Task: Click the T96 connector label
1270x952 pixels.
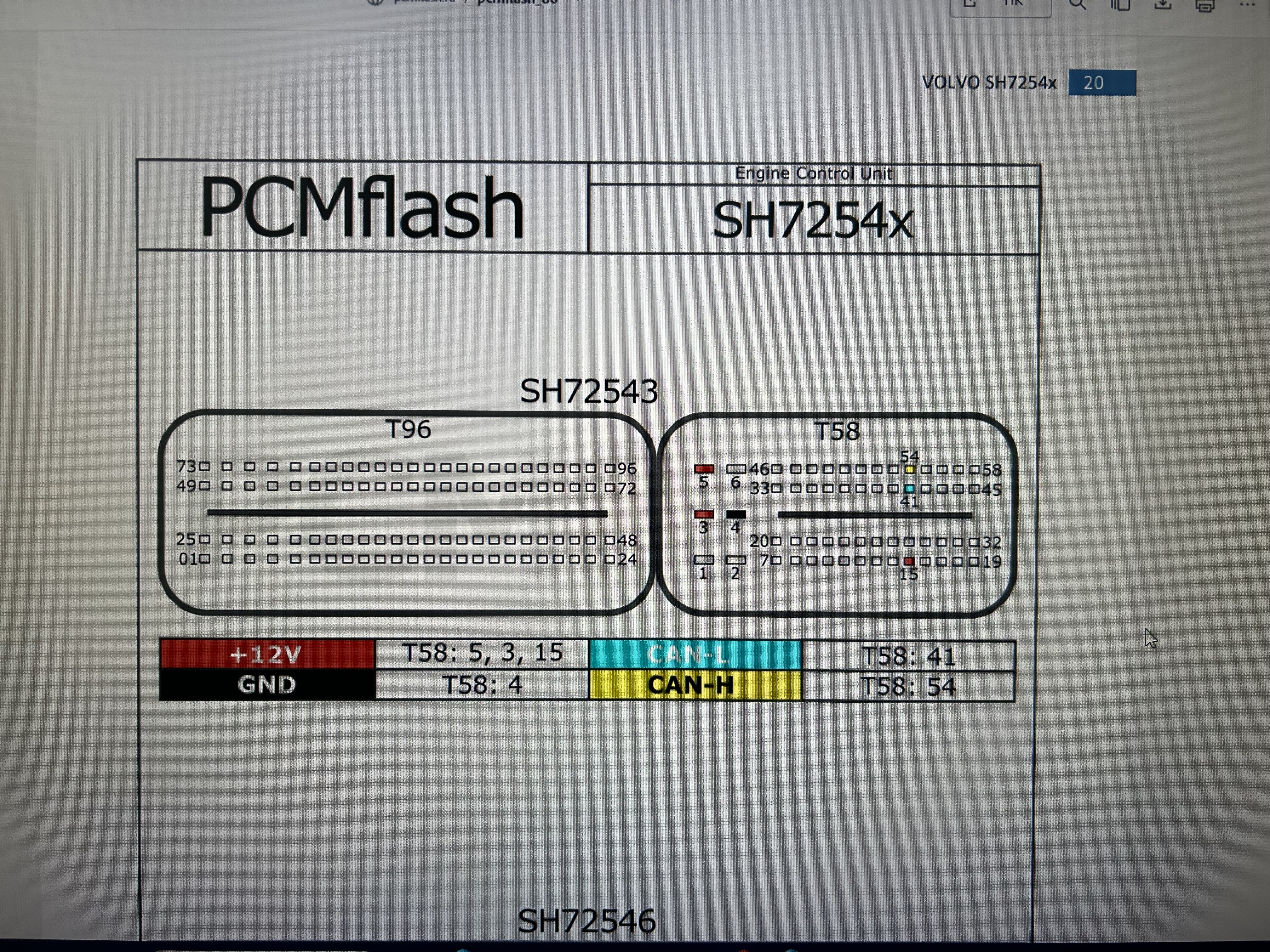Action: [x=408, y=429]
